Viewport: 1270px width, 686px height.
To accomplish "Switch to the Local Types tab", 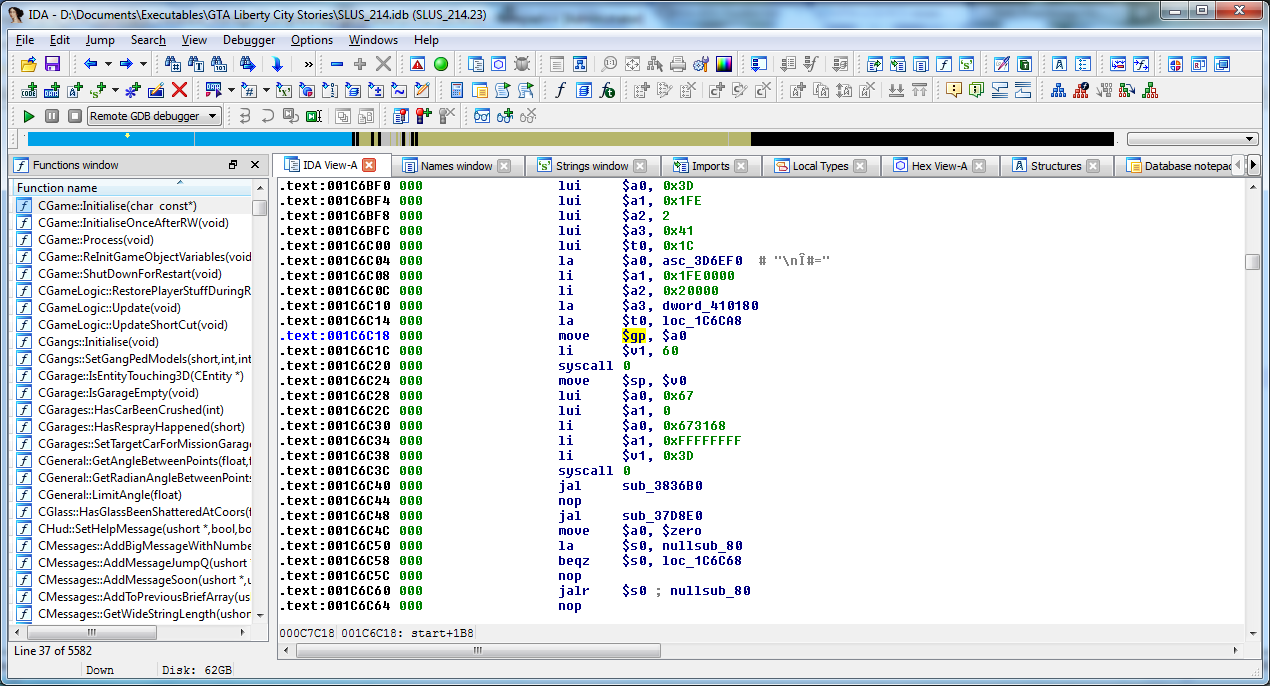I will (x=819, y=166).
